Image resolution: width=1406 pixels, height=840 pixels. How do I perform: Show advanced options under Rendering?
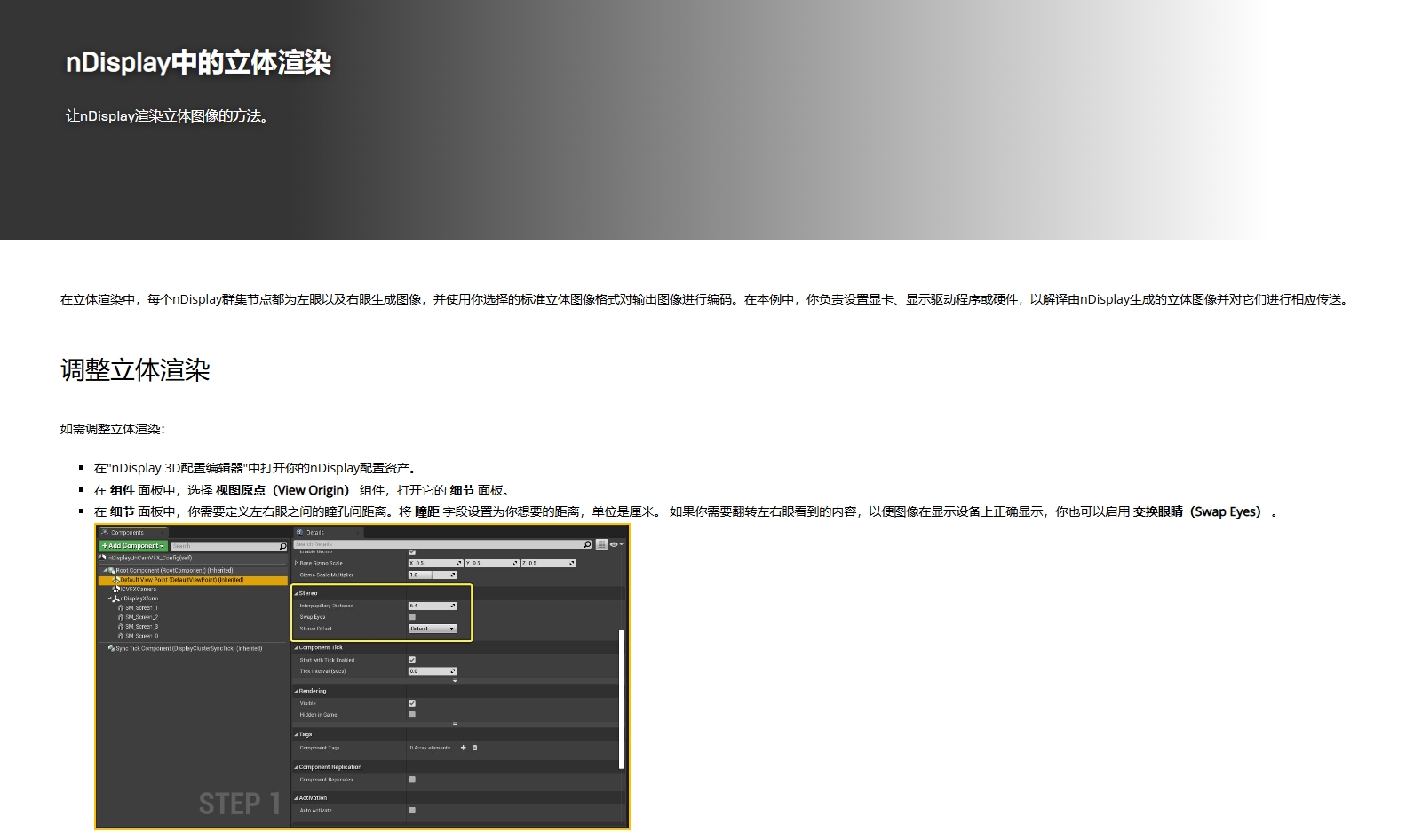tap(455, 724)
